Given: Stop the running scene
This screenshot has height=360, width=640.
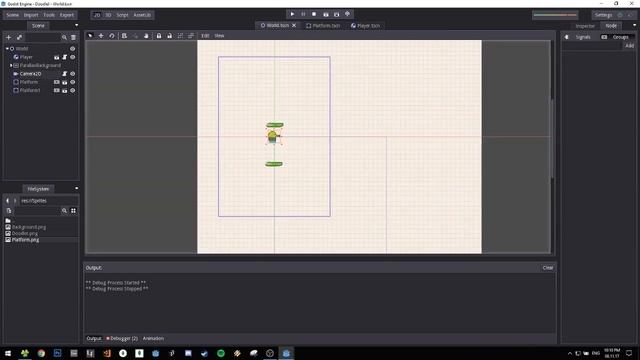Looking at the screenshot, I should (x=314, y=14).
